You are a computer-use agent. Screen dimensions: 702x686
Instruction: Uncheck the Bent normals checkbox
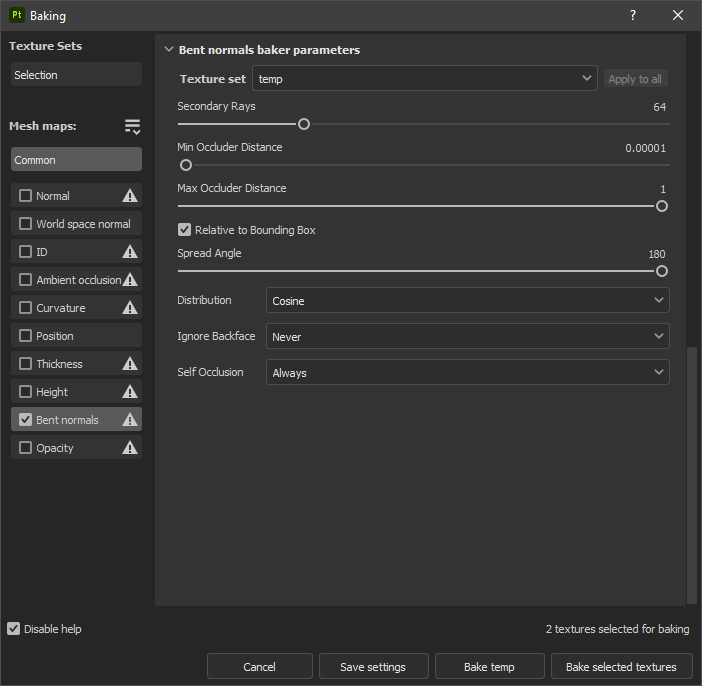[26, 420]
